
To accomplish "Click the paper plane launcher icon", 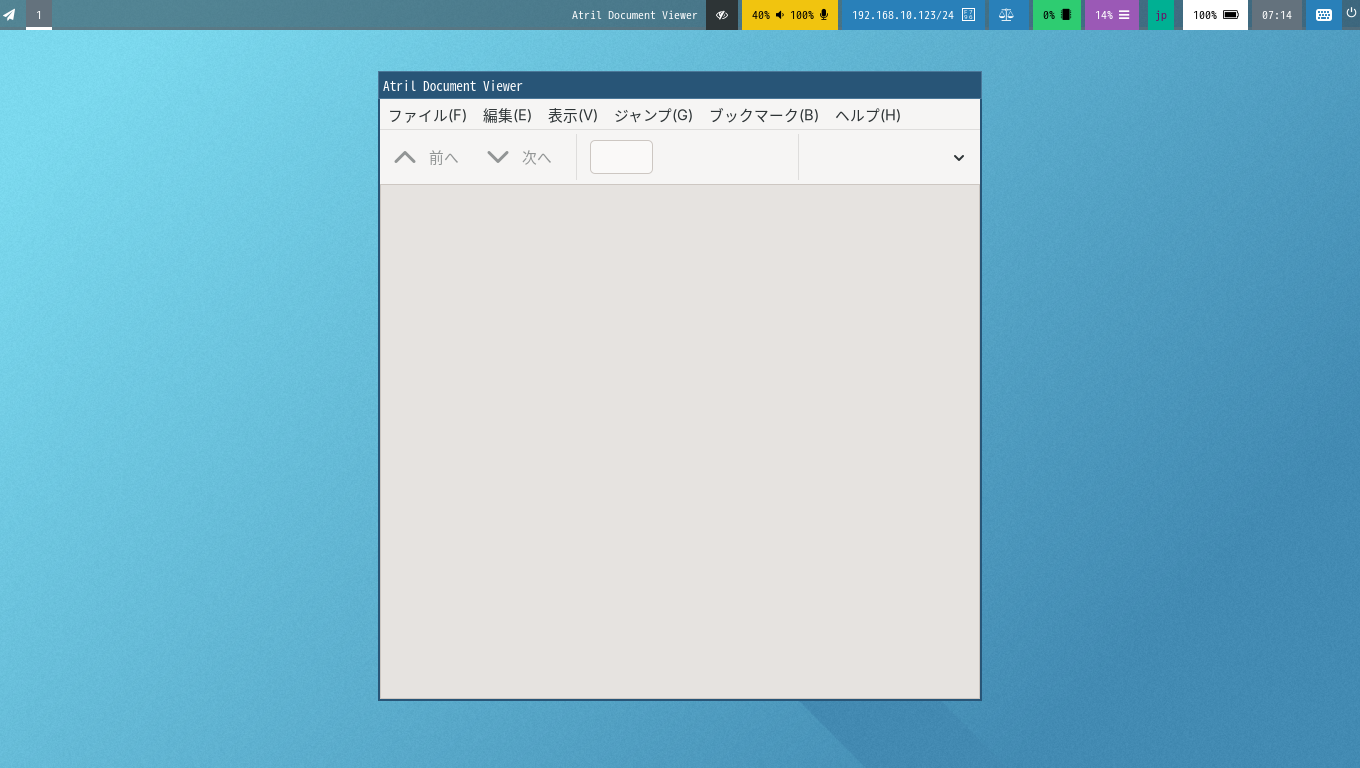I will [x=10, y=15].
